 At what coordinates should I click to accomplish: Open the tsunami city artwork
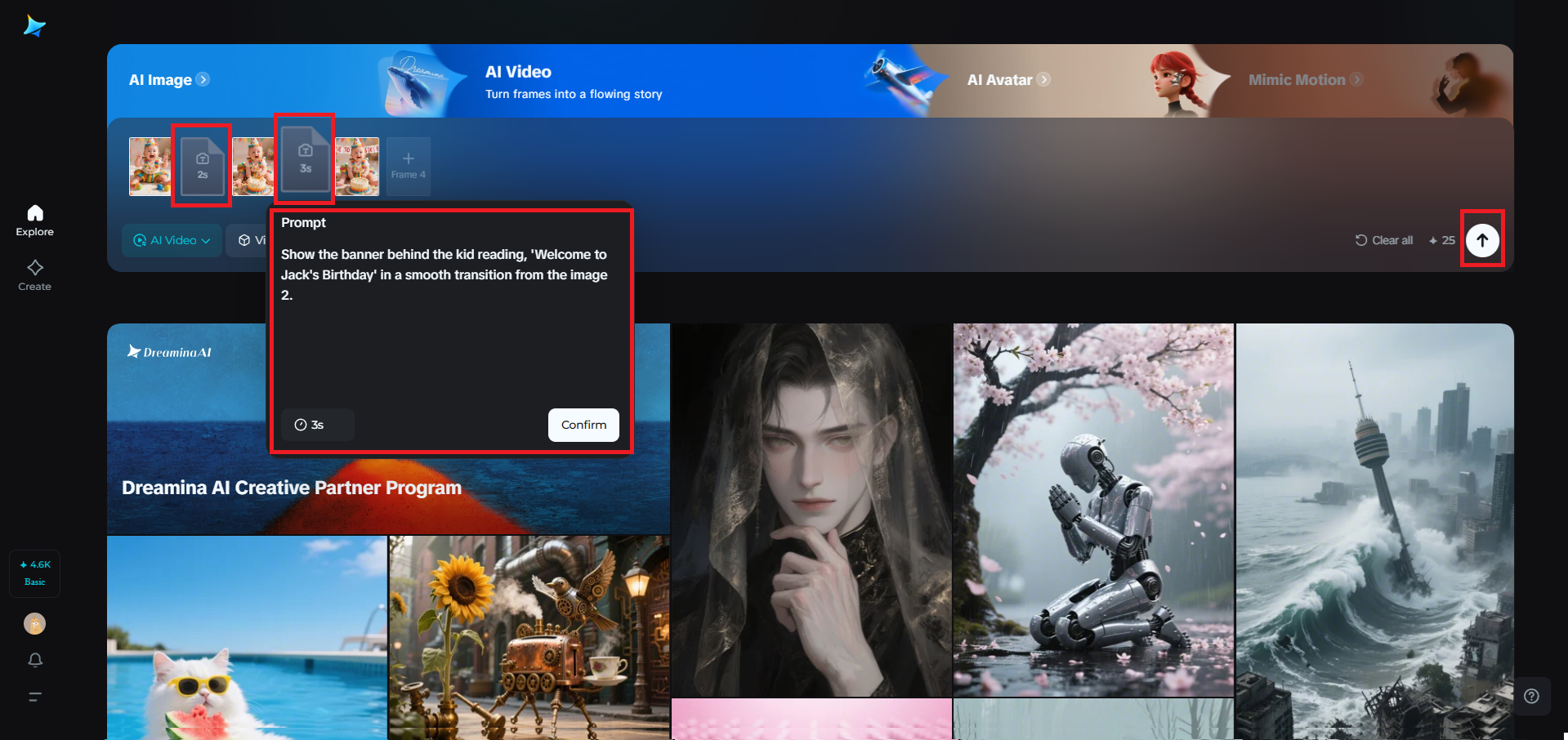[x=1374, y=531]
